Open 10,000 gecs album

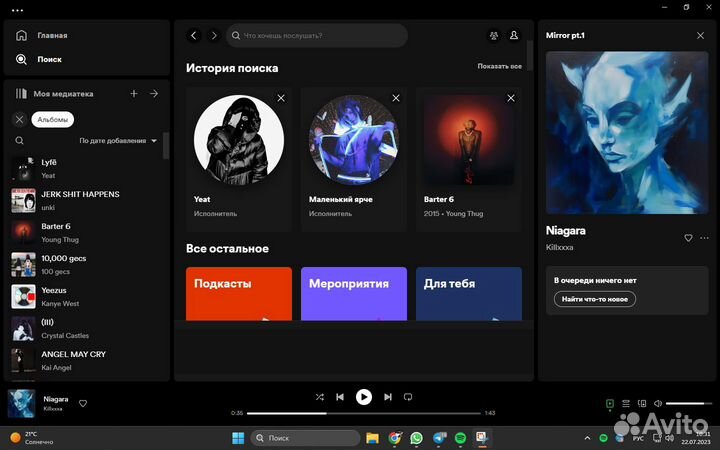point(85,264)
